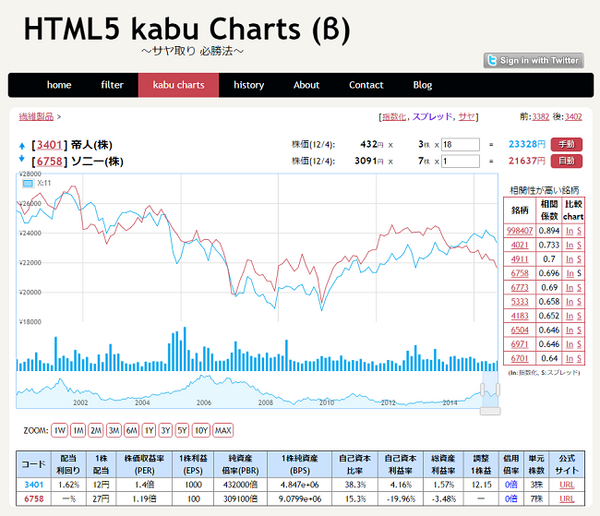Screen dimensions: 600x516
Task: Click the blue down arrow beside 6758
Action: (x=22, y=158)
